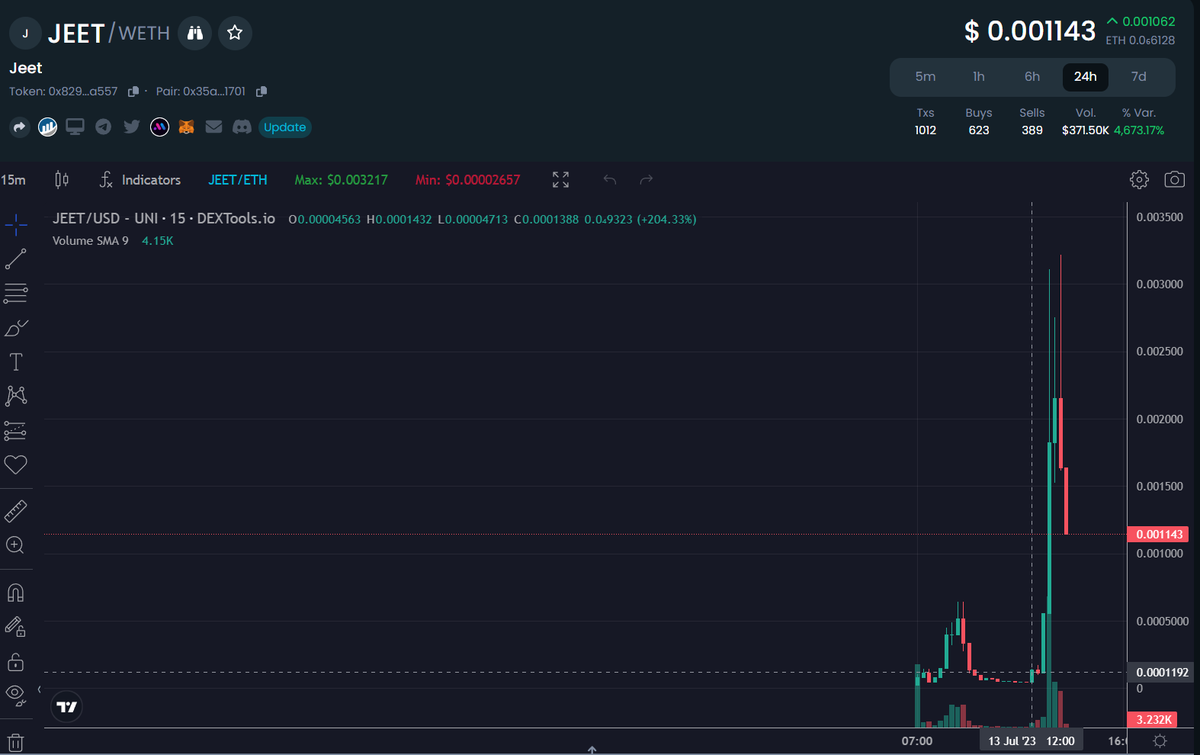
Task: Open price scale settings at axis bottom
Action: (x=1159, y=741)
